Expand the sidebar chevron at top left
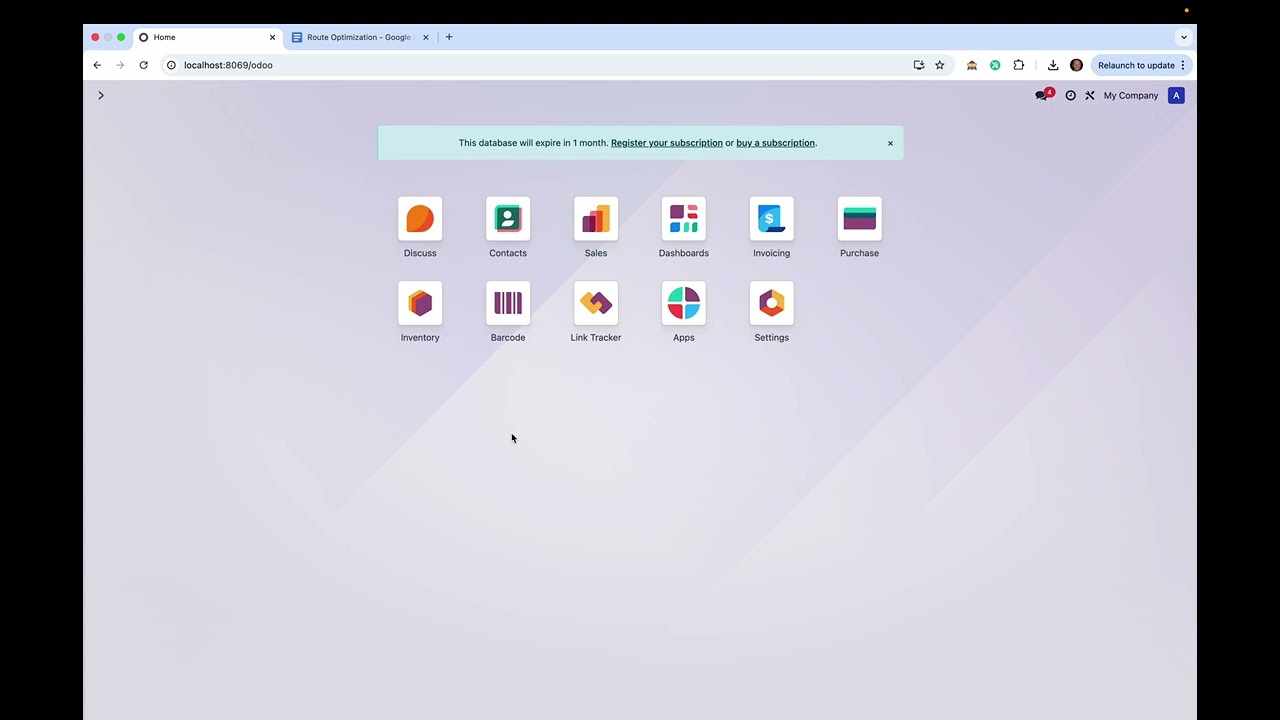This screenshot has height=720, width=1280. coord(101,95)
